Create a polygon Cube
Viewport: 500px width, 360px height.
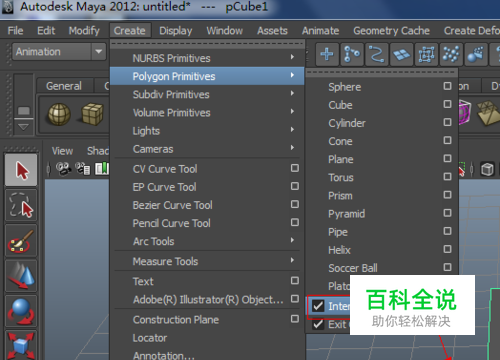click(x=340, y=105)
